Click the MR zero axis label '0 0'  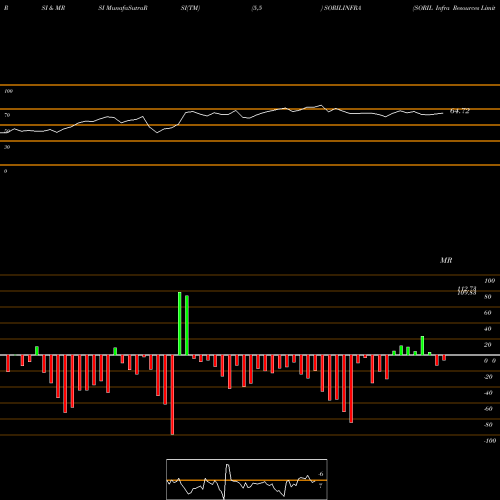[x=490, y=361]
